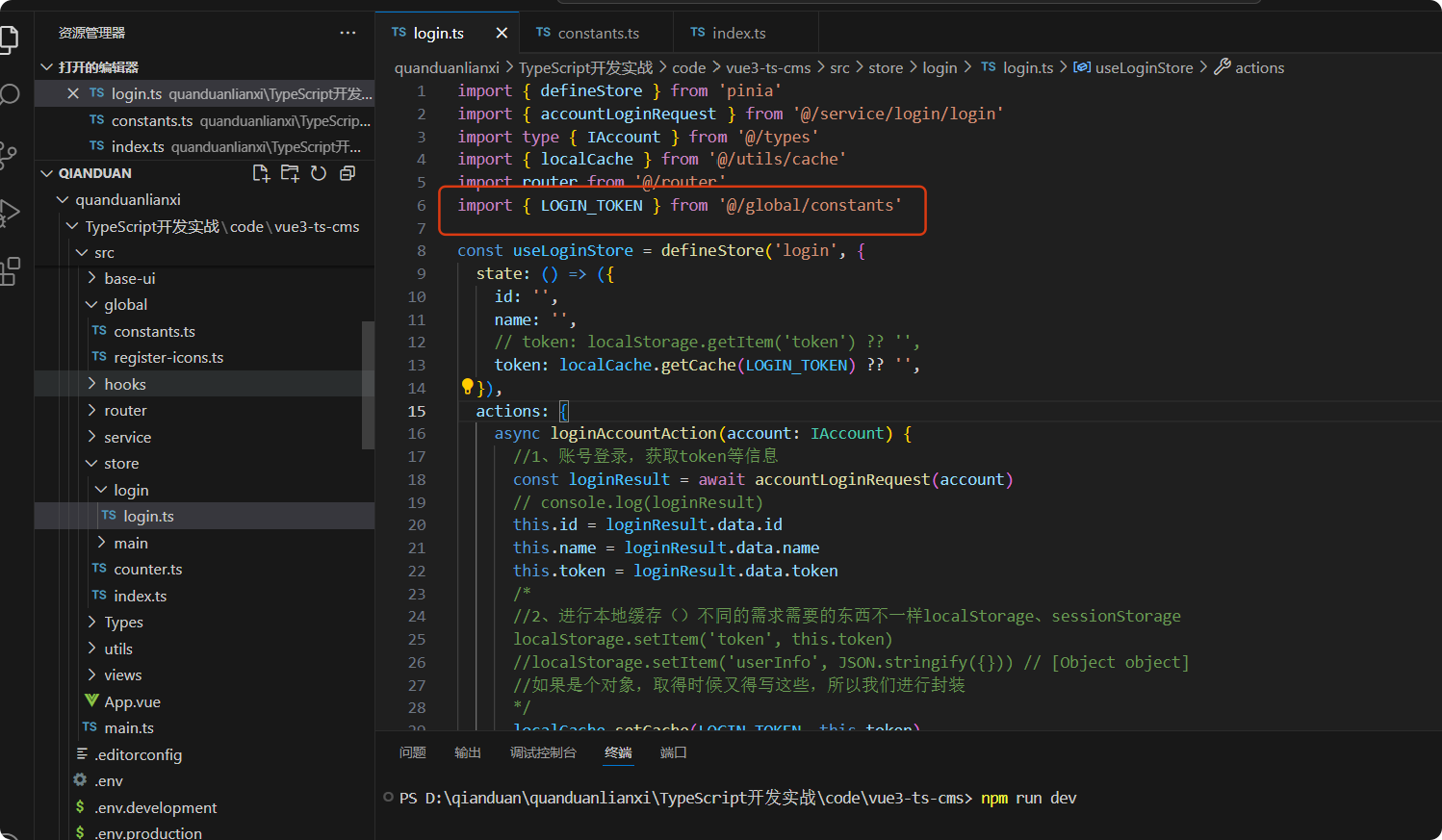
Task: Close login.ts in open editors list
Action: pos(73,93)
